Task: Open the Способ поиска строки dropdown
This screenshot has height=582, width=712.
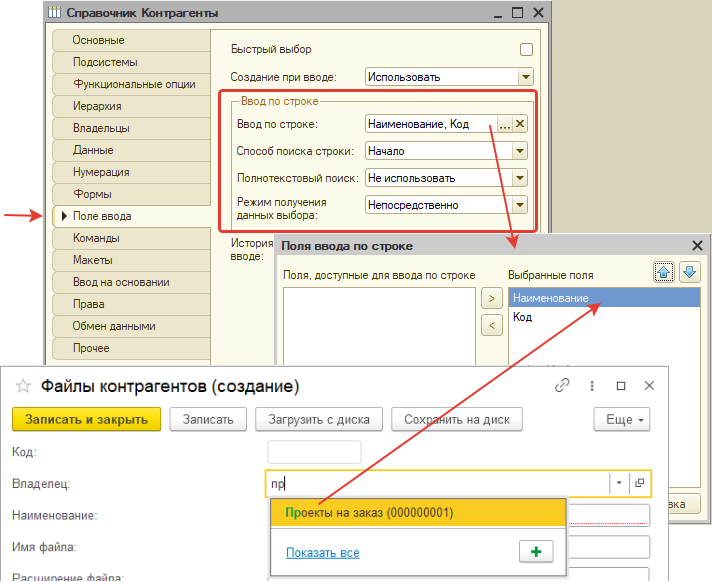Action: pos(520,151)
